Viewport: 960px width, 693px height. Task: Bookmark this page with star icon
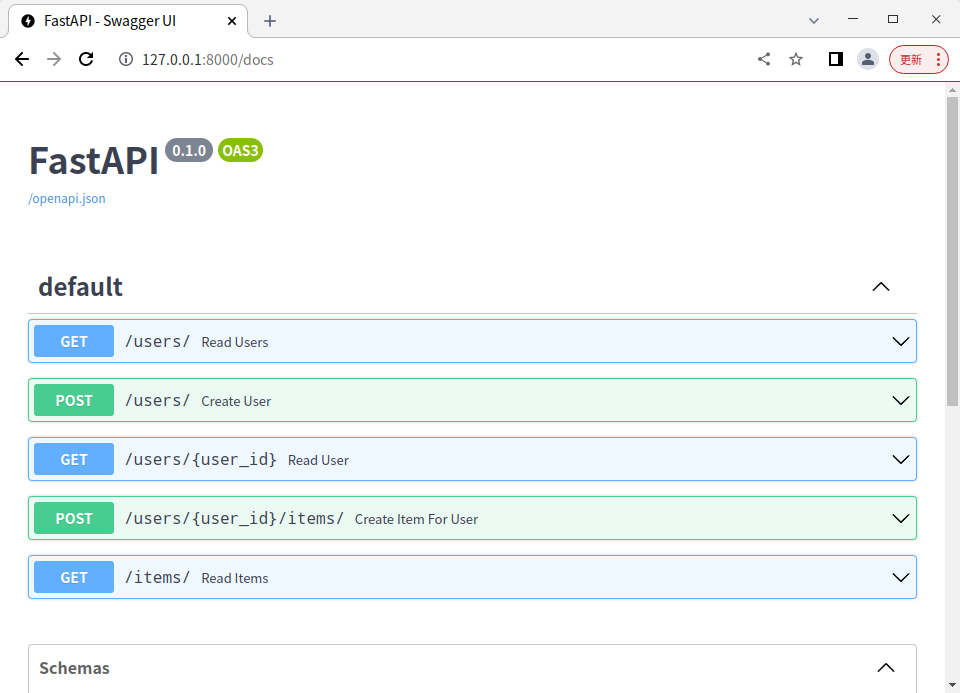pyautogui.click(x=796, y=59)
